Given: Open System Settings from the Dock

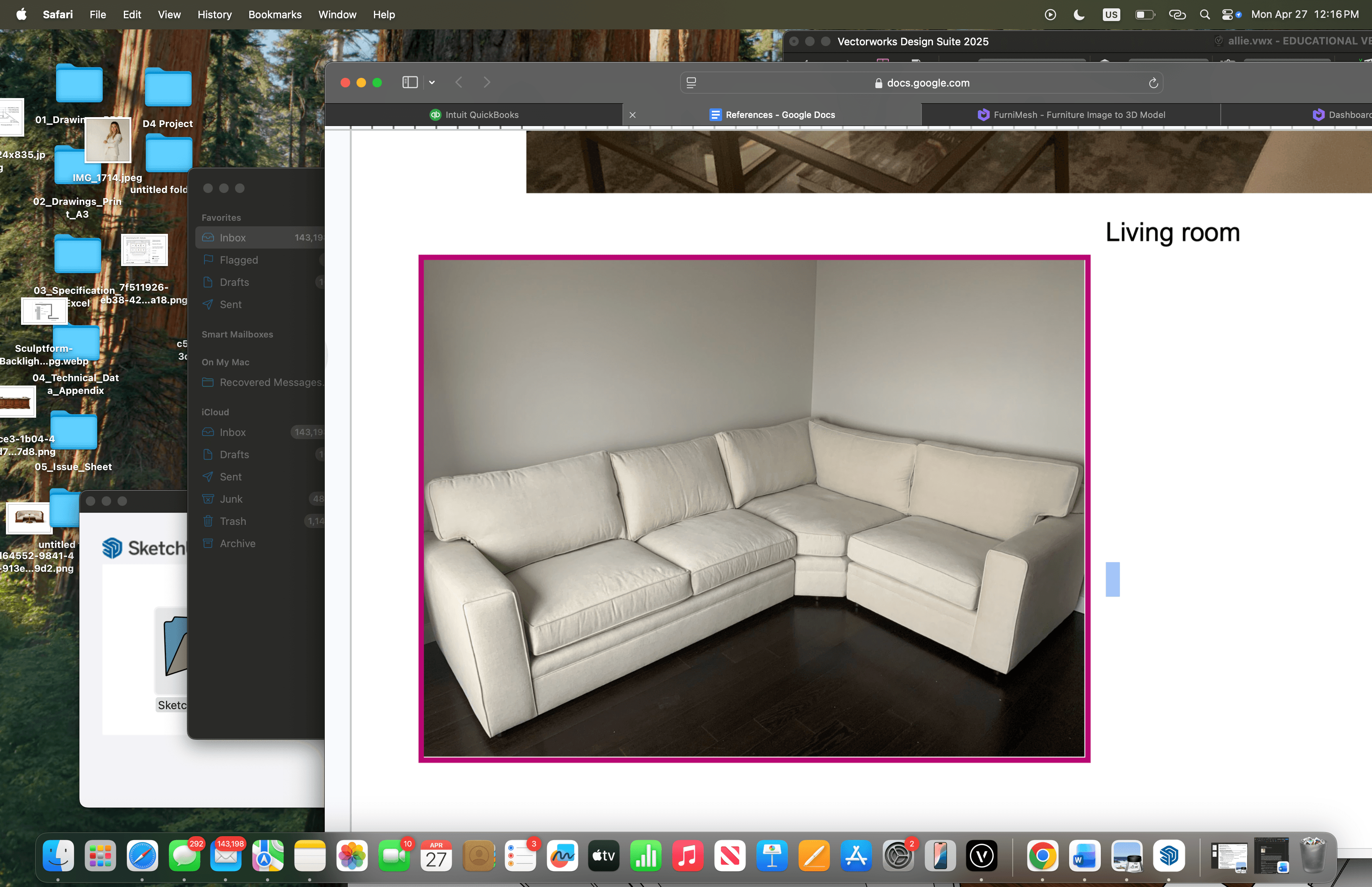Looking at the screenshot, I should pos(898,855).
